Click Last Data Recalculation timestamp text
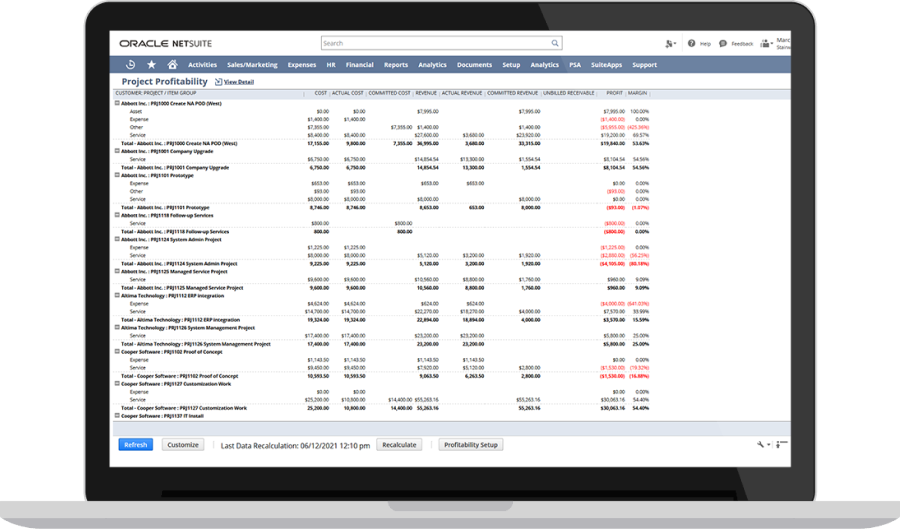Viewport: 900px width, 529px height. [296, 445]
